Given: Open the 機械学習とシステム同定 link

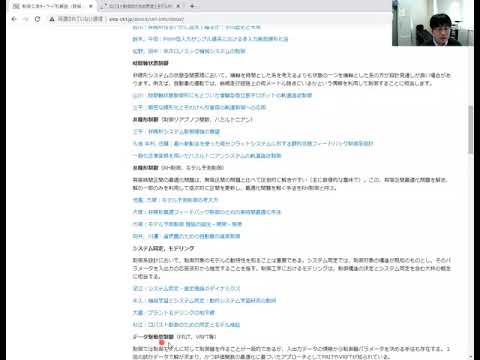Looking at the screenshot, I should pos(204,300).
